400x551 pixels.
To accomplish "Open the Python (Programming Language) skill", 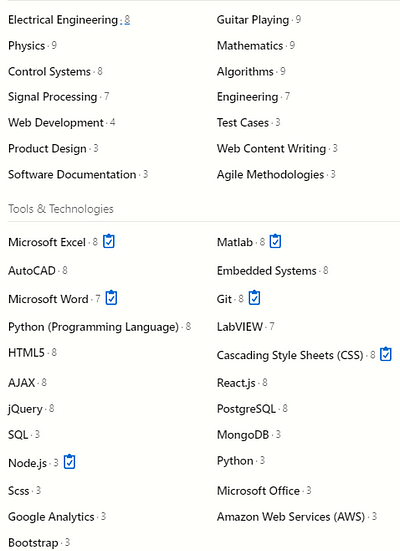I will 93,327.
